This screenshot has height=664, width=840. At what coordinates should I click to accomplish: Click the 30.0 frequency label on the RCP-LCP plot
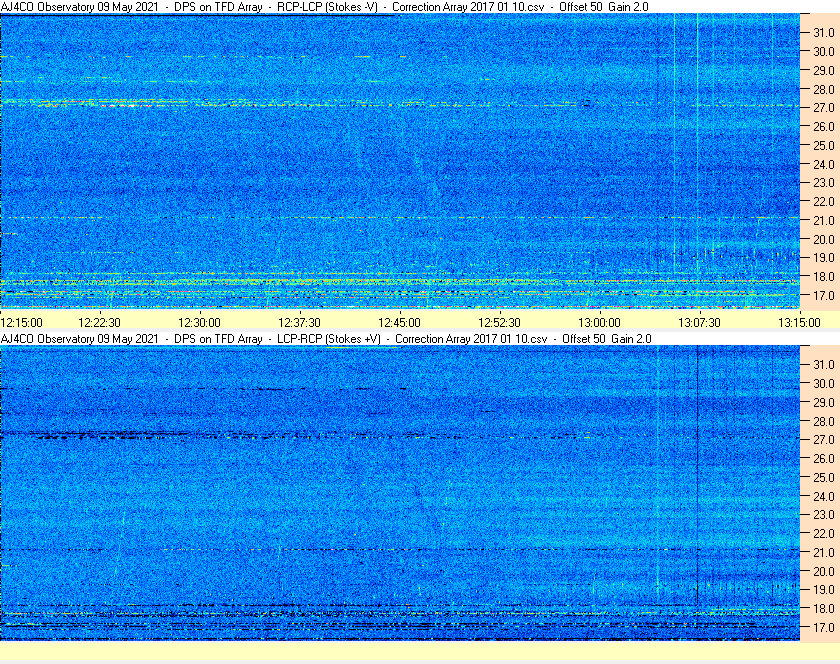824,51
